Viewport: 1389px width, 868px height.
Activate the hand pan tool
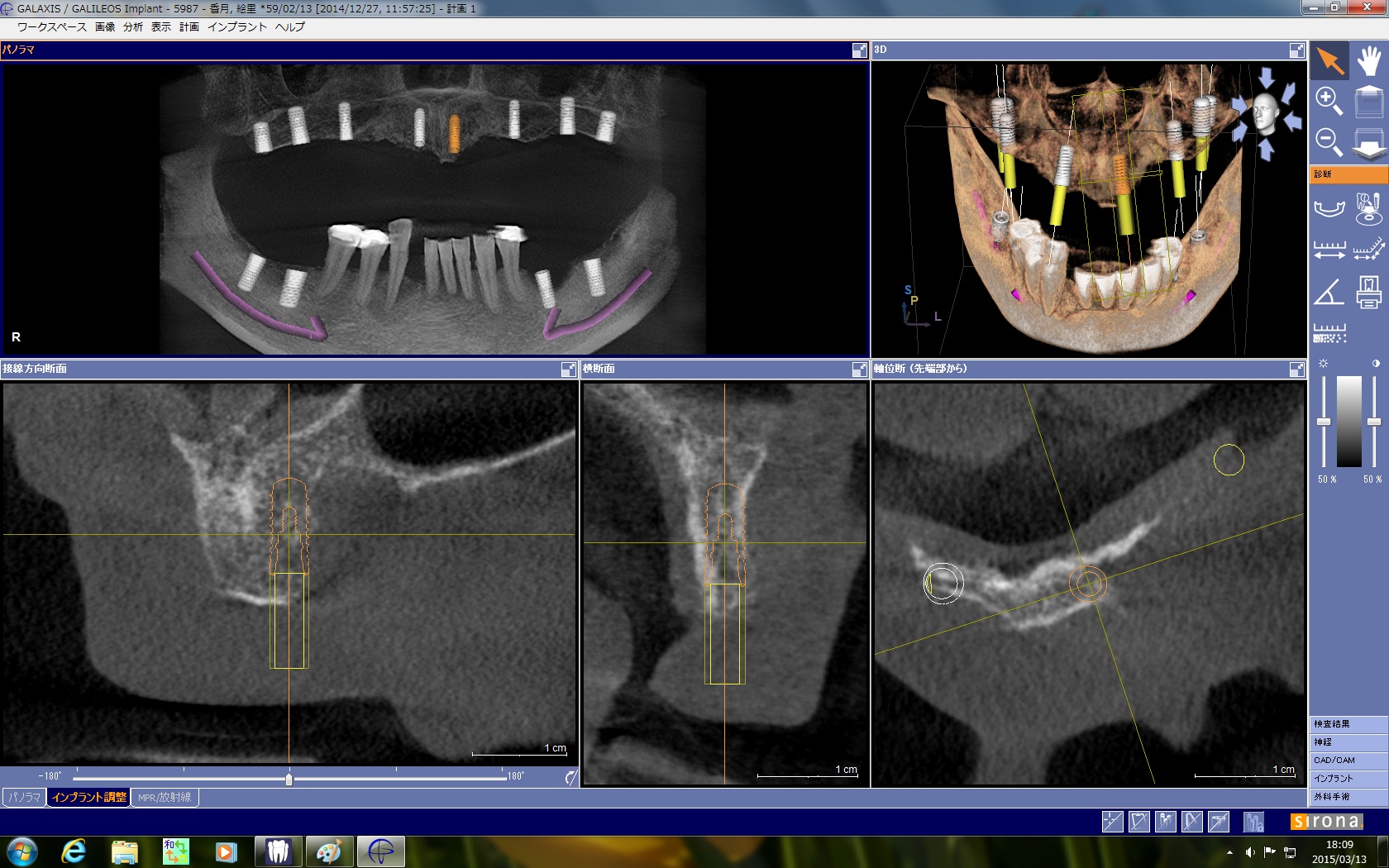pos(1369,61)
